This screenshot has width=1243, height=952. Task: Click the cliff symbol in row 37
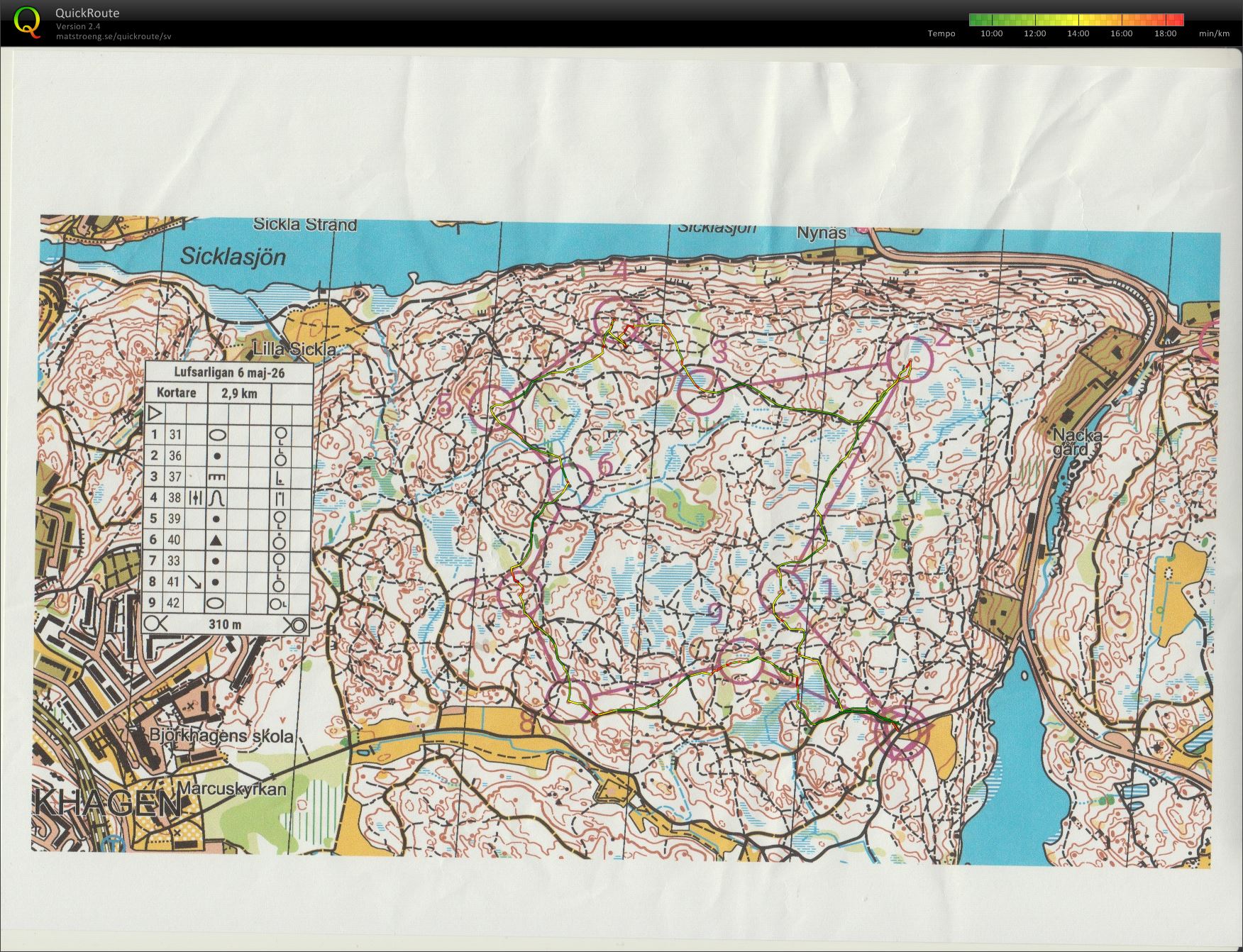tap(216, 477)
